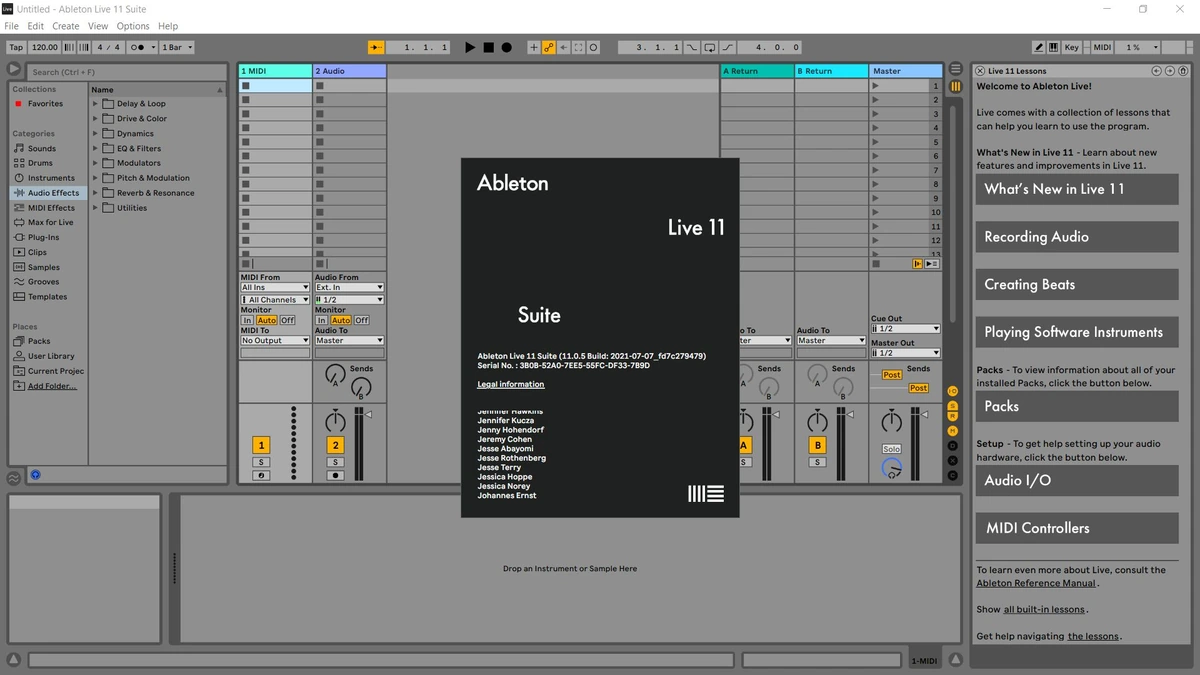Toggle track 2 activator button

tap(335, 445)
